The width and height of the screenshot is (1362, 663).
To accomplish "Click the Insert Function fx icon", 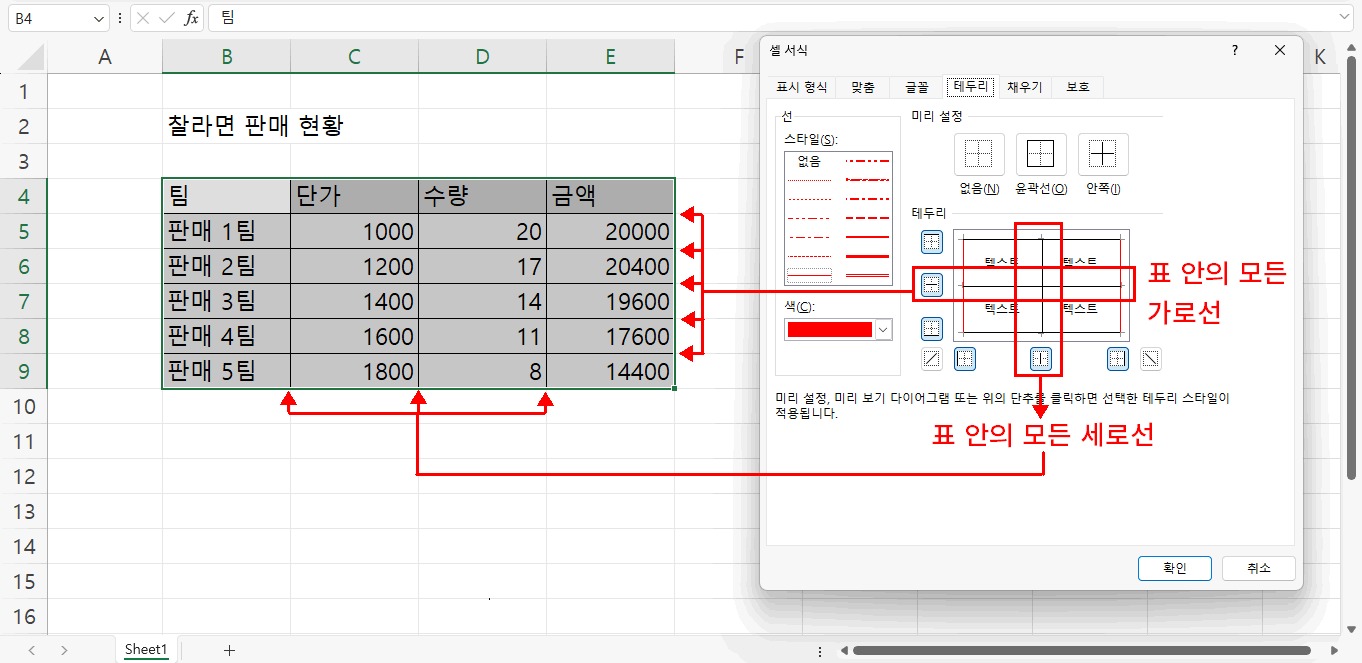I will click(191, 18).
